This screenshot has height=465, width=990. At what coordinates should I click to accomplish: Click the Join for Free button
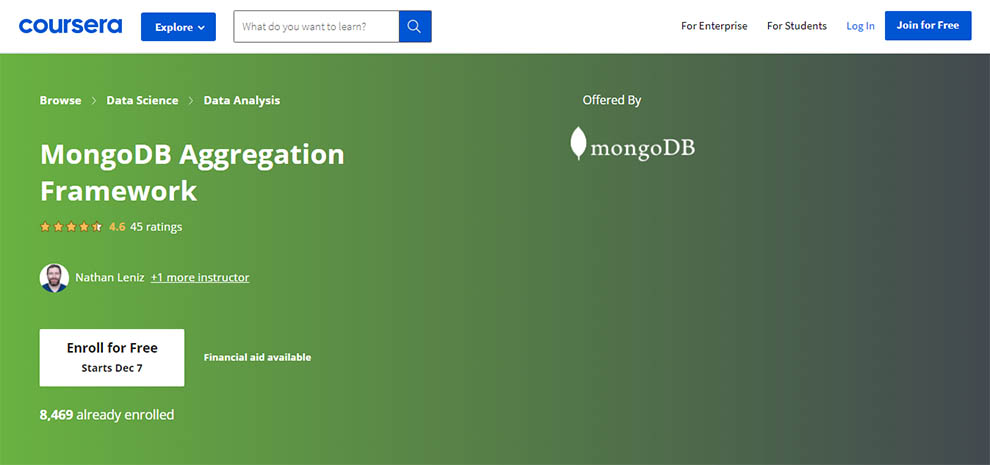coord(928,25)
